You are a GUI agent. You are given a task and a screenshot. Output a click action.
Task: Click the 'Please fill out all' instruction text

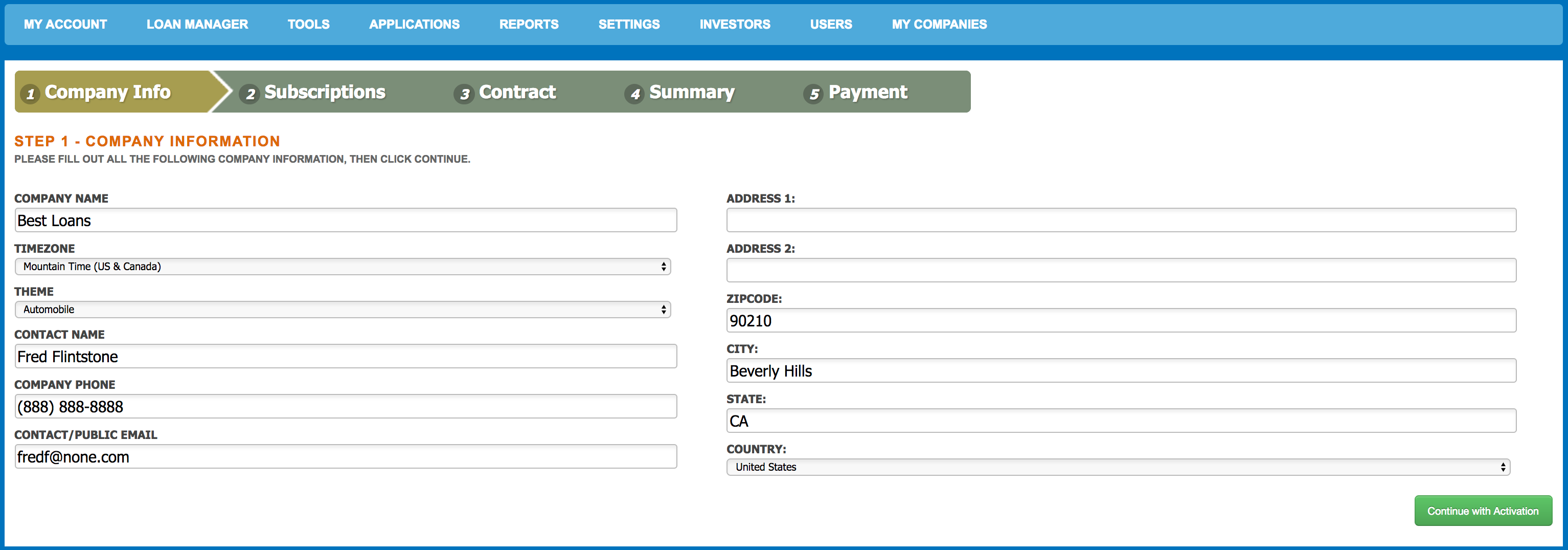tap(242, 159)
